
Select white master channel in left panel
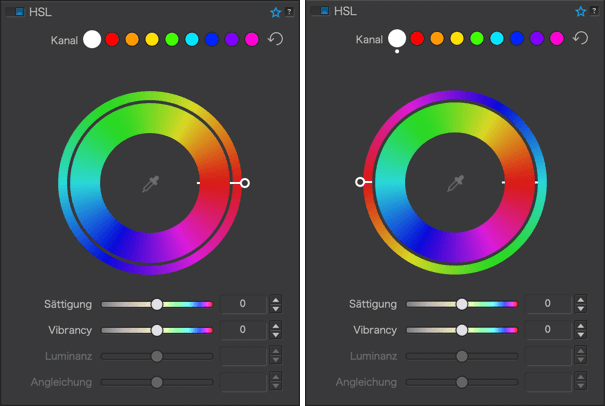point(92,39)
